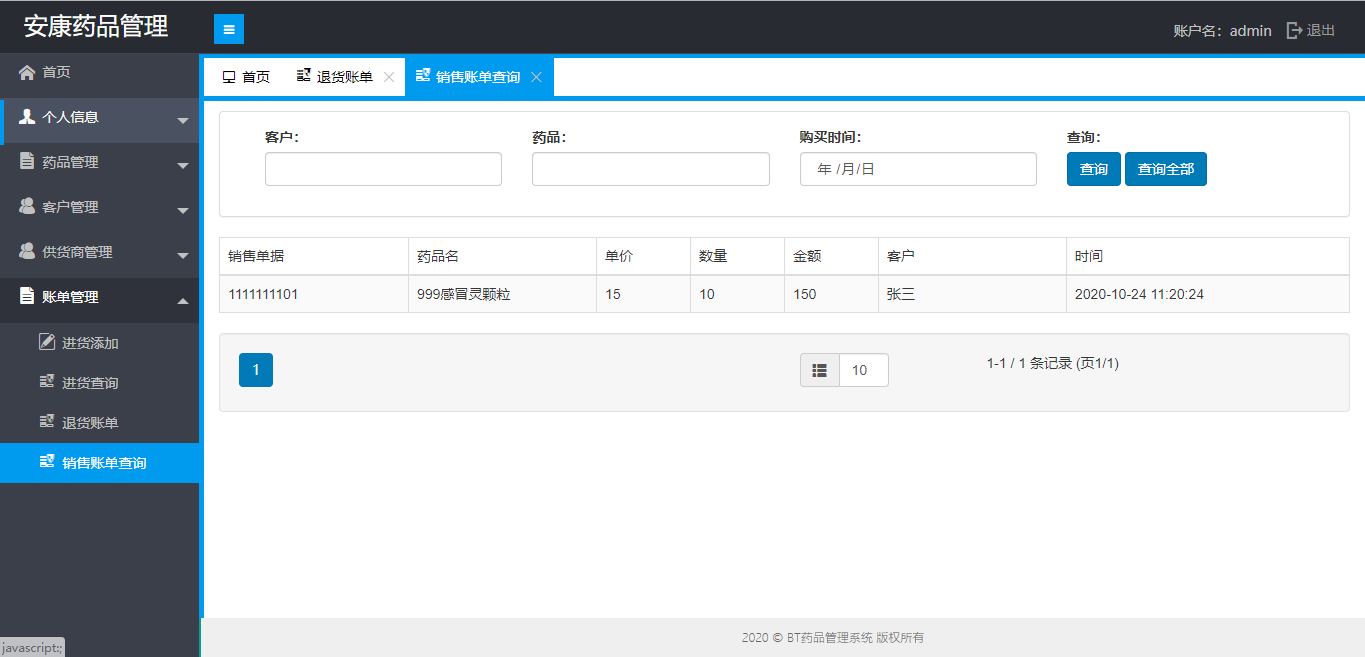Collapse the 账单管理 sidebar menu arrow
The width and height of the screenshot is (1365, 657).
[182, 300]
